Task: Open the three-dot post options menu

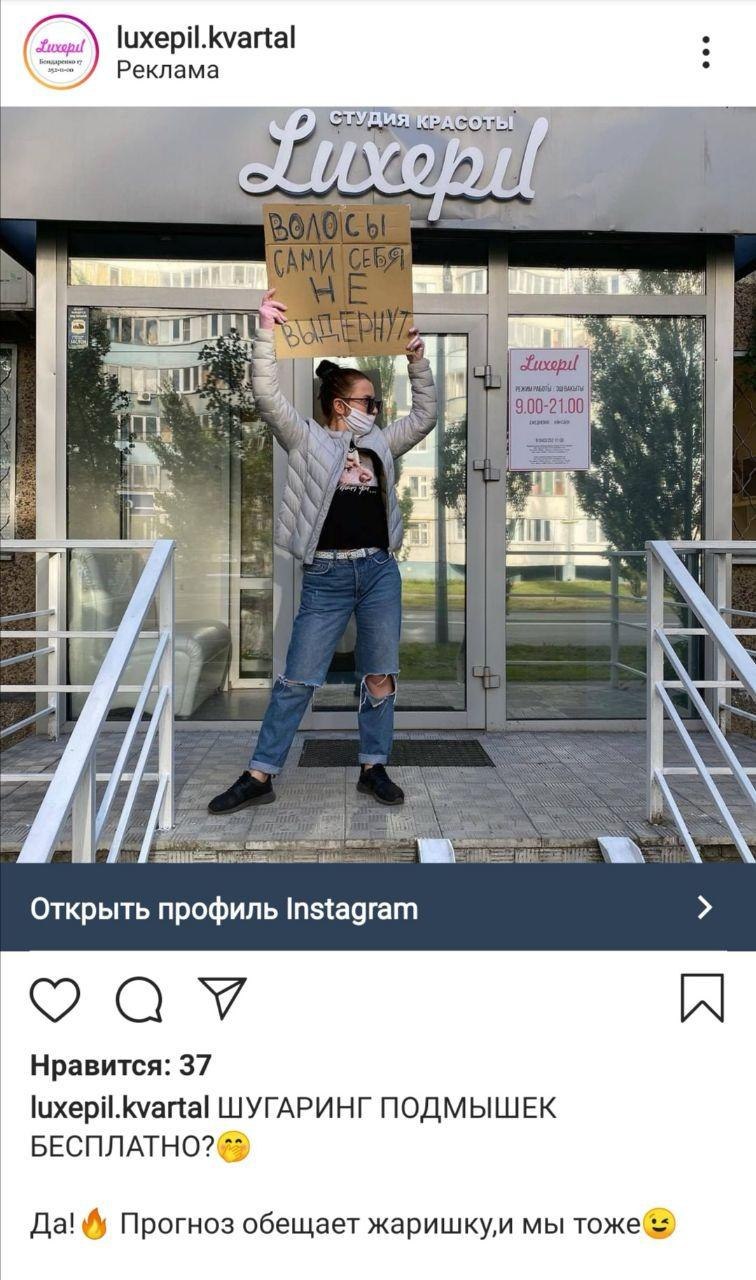Action: pyautogui.click(x=706, y=53)
